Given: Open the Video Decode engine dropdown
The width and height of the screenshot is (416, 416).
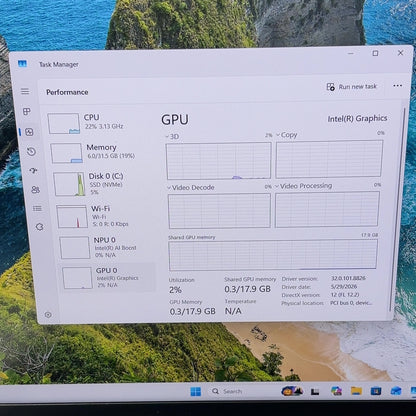Looking at the screenshot, I should (191, 188).
